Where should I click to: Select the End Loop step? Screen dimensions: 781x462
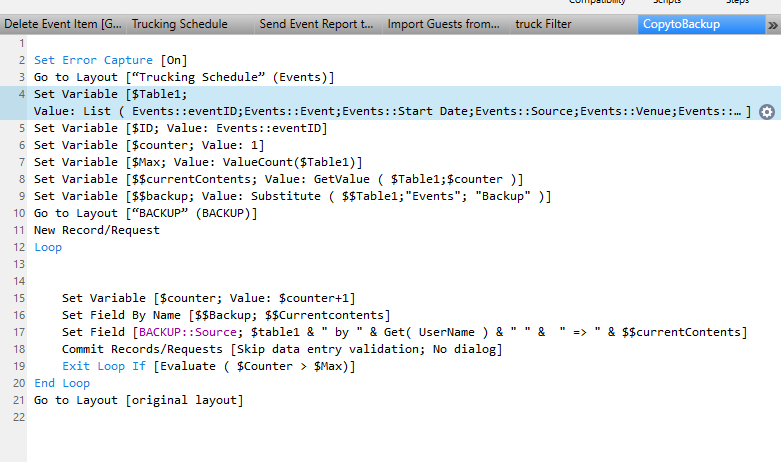tap(62, 383)
